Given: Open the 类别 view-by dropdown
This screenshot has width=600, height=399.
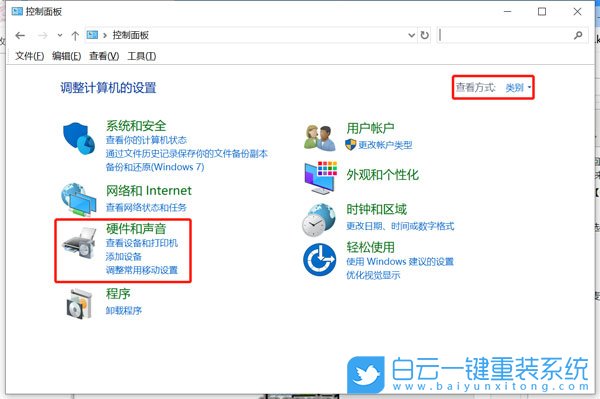Looking at the screenshot, I should 518,88.
